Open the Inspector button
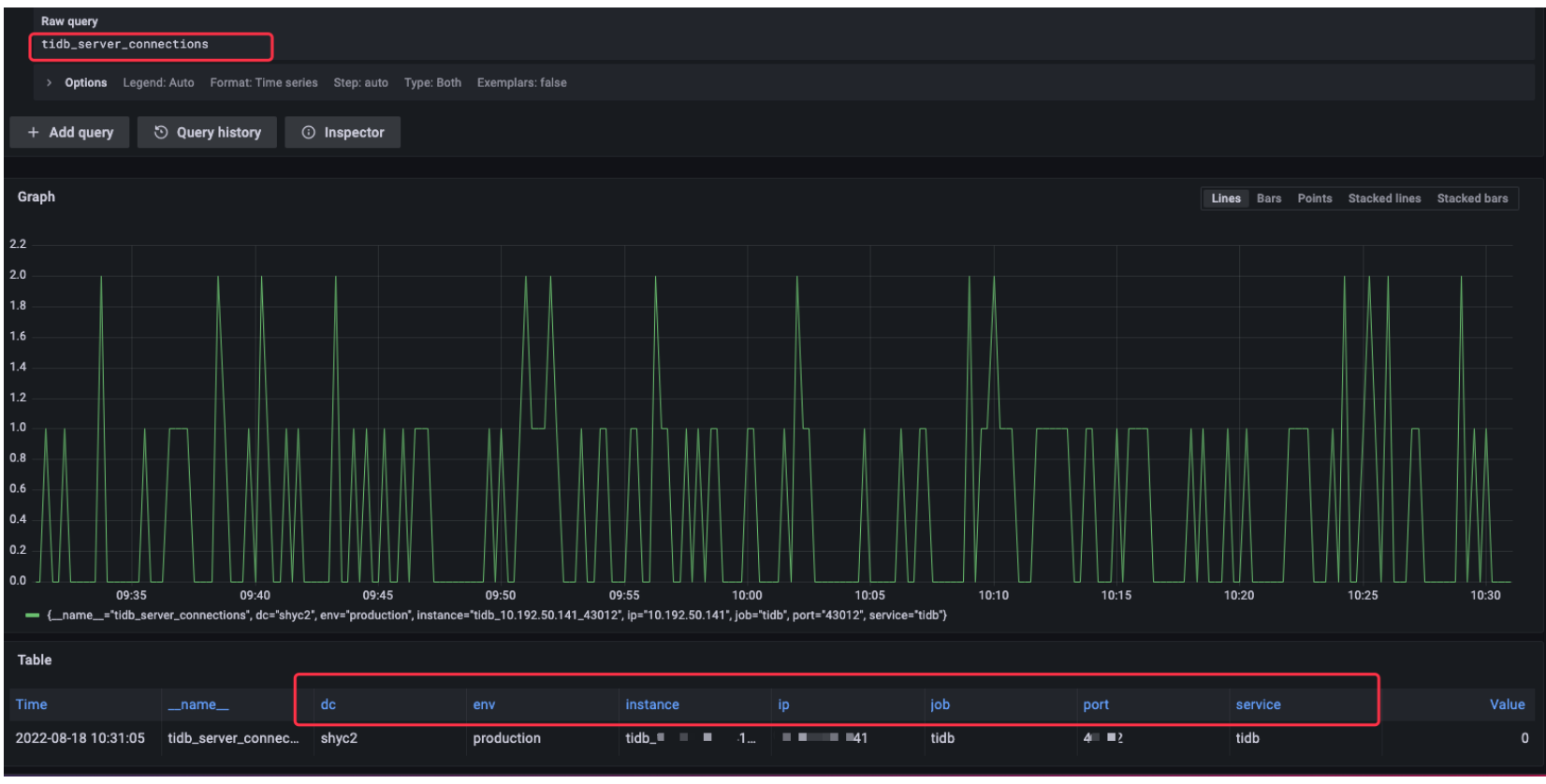This screenshot has height=784, width=1546. (x=343, y=133)
